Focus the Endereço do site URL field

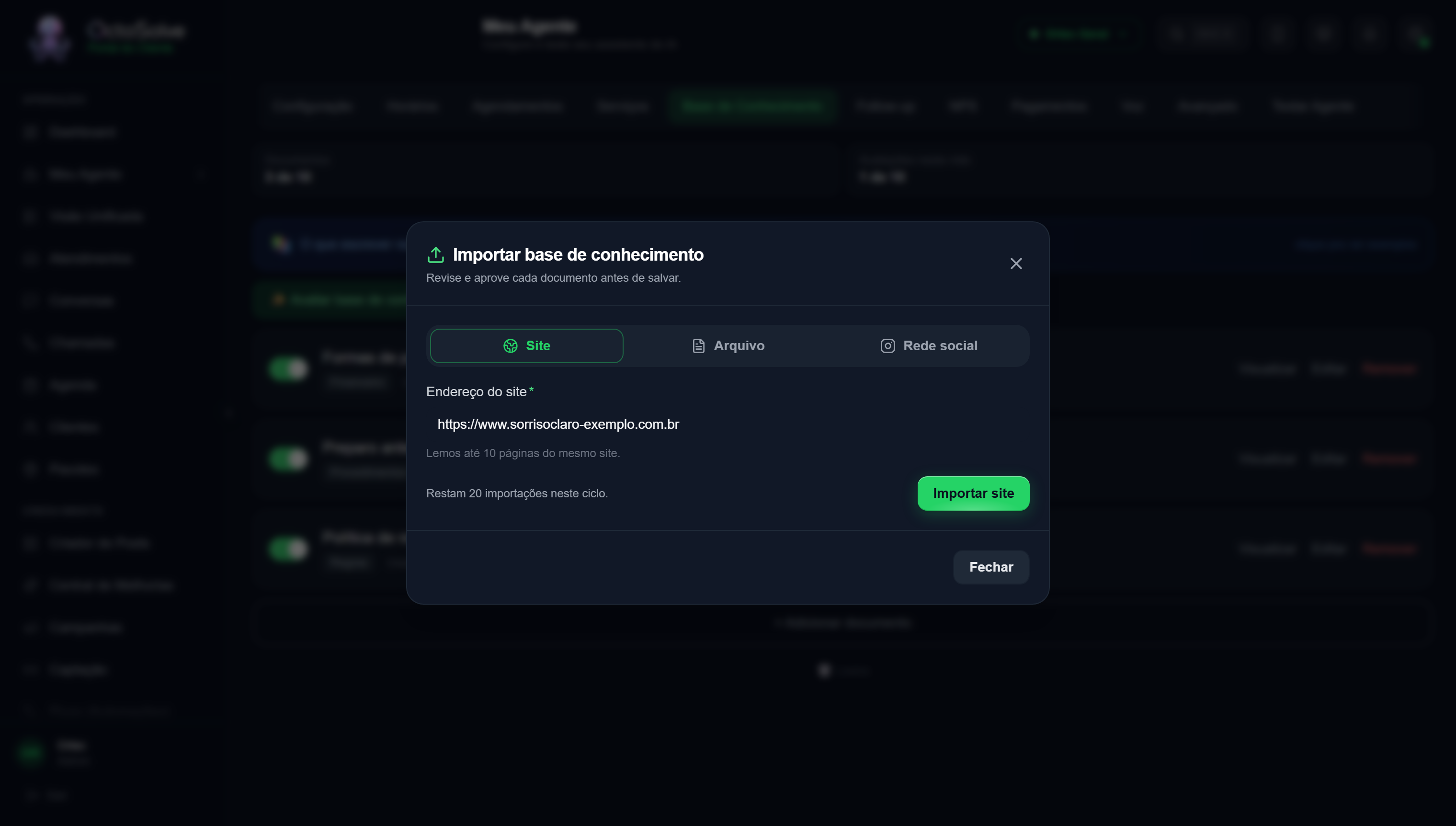pos(728,424)
